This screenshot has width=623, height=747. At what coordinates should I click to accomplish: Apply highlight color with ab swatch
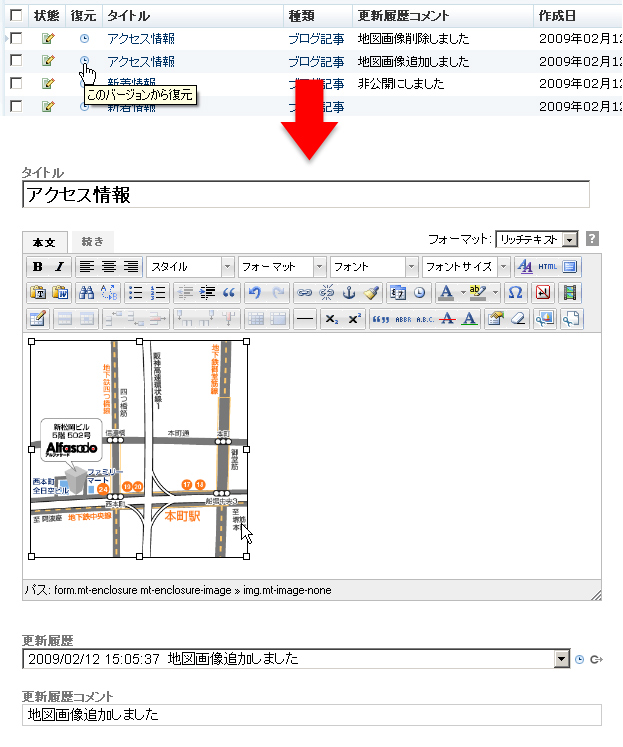point(478,293)
